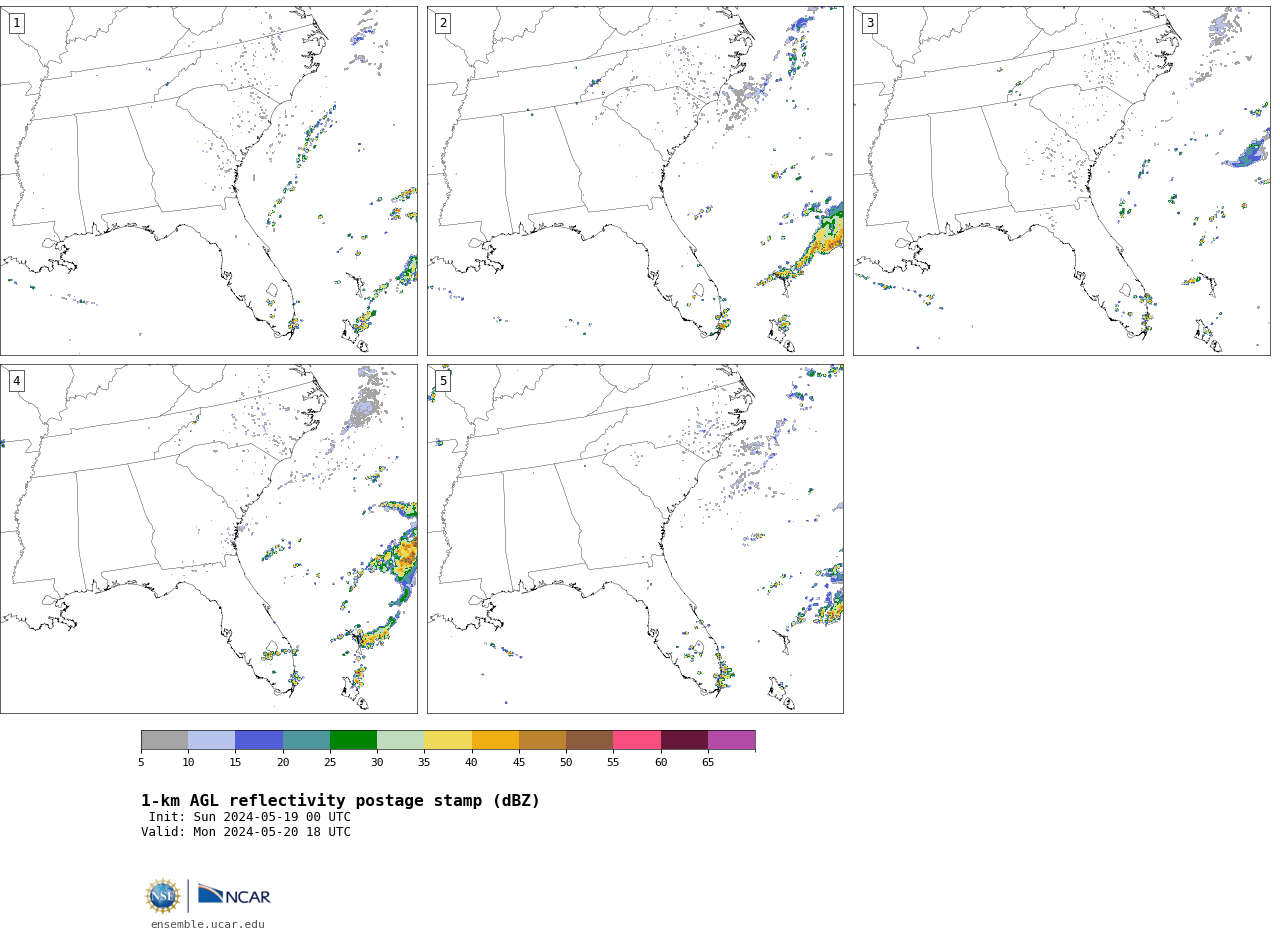Click the 'Init: Sun 2024-05-19 00 UTC' text
The width and height of the screenshot is (1280, 936).
[250, 817]
